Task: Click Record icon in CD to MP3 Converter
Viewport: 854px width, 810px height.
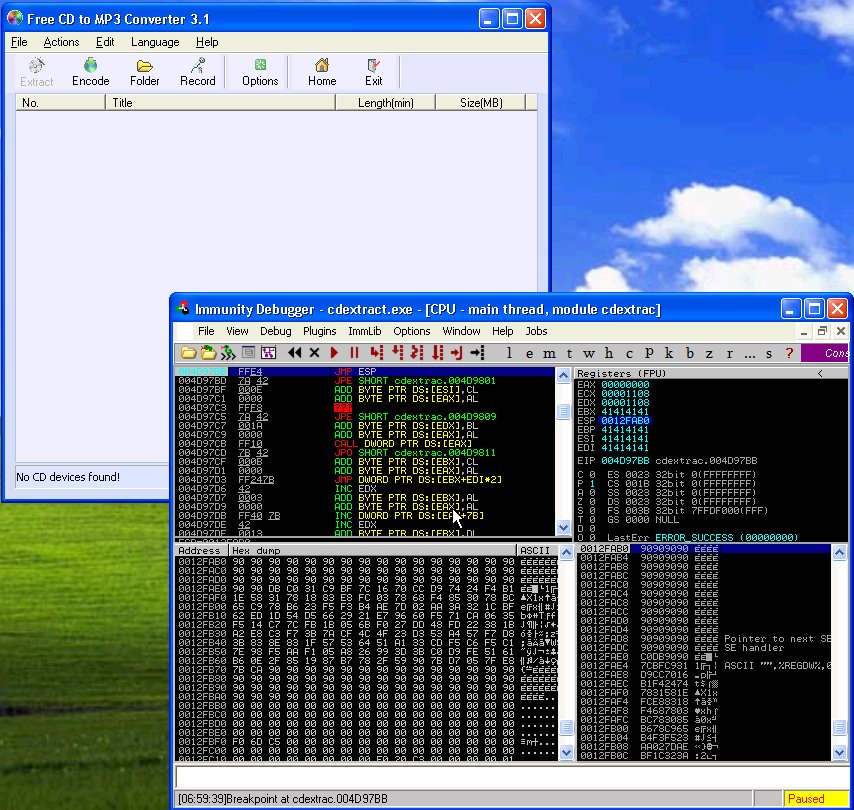Action: [198, 72]
